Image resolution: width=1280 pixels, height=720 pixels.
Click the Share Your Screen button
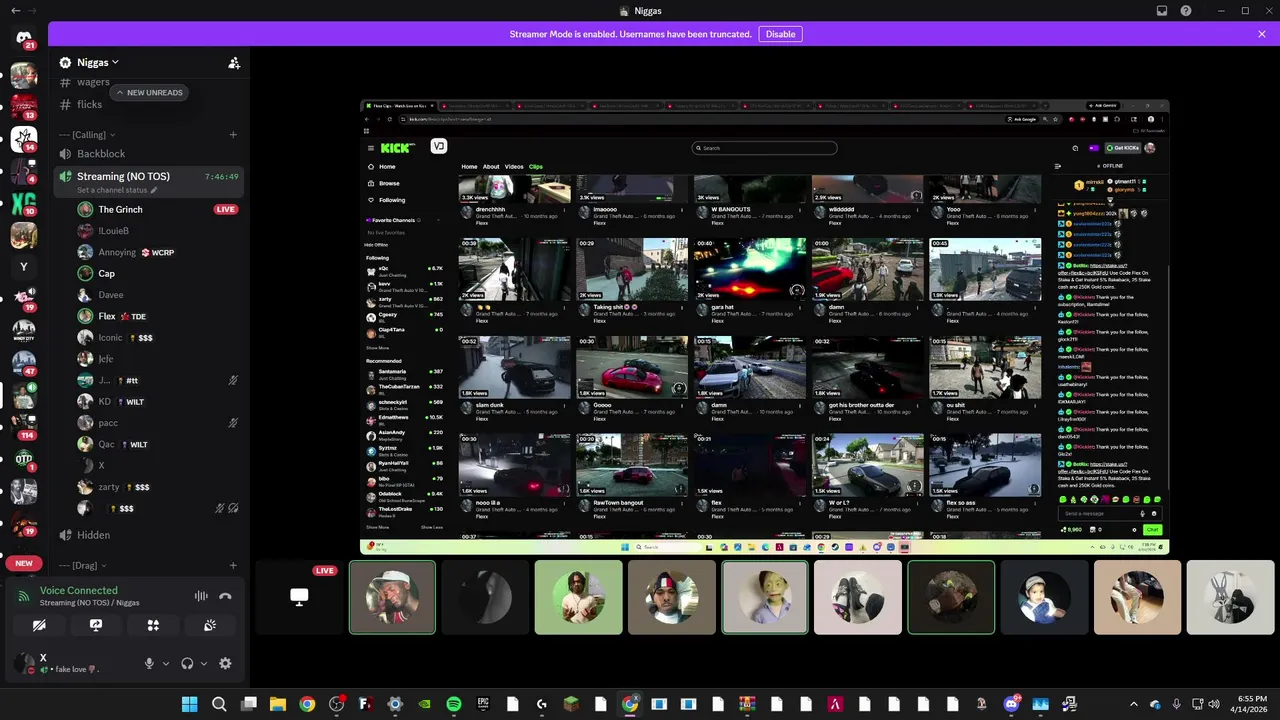pyautogui.click(x=96, y=625)
